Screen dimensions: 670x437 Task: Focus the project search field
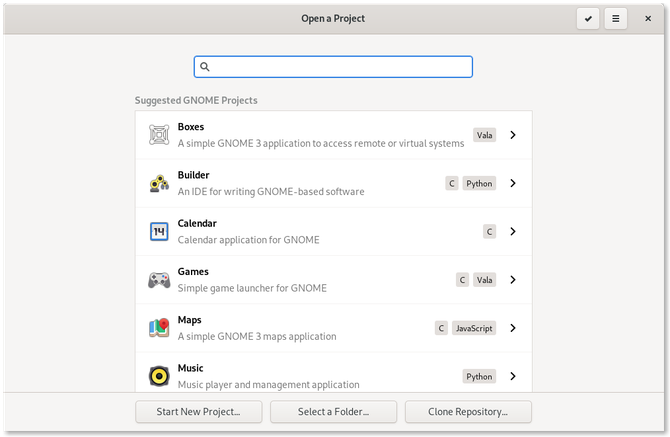coord(333,67)
